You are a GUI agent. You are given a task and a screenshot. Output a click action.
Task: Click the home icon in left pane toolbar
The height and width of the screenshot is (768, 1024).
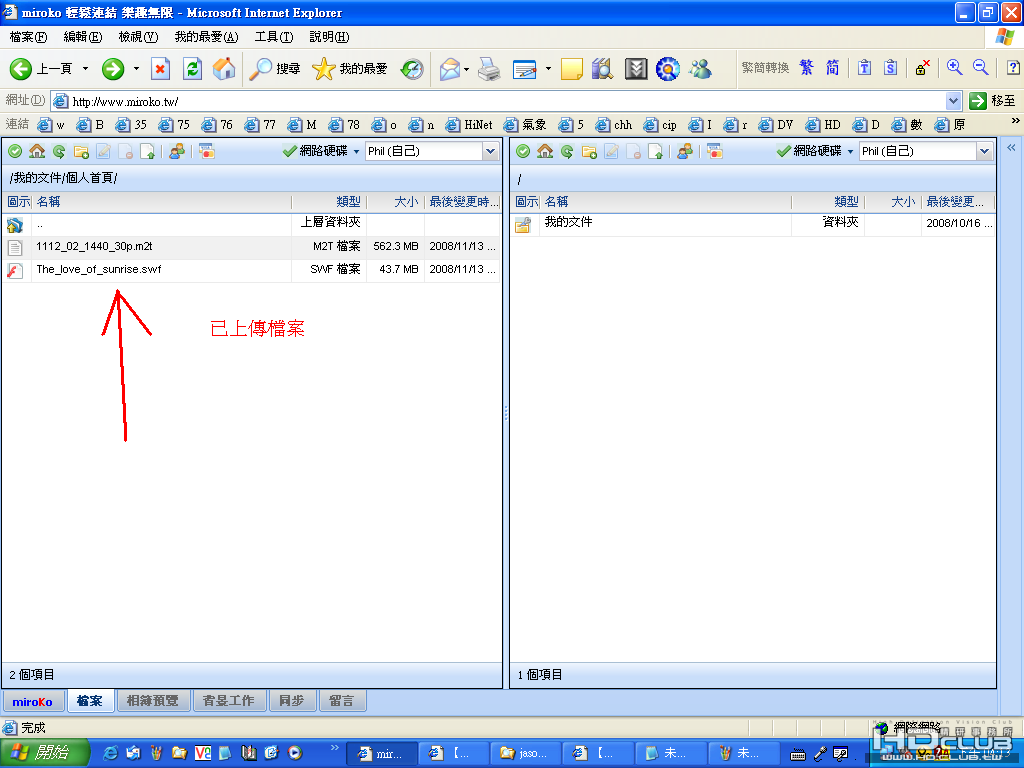37,152
